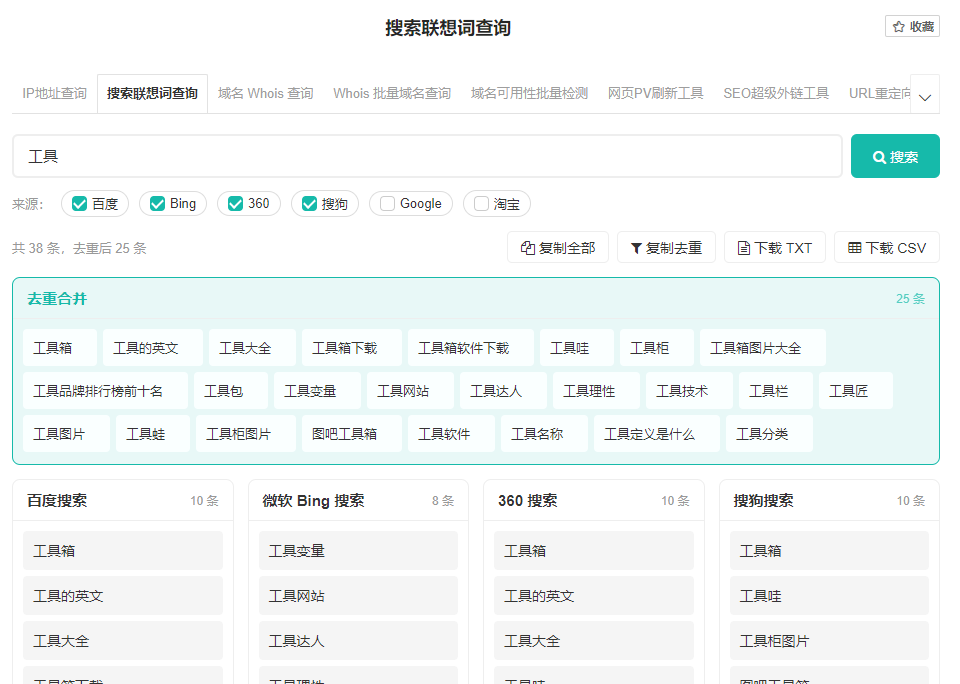Screen dimensions: 960x684
Task: Click 工具箱 in the 360 搜索 list
Action: [x=594, y=551]
